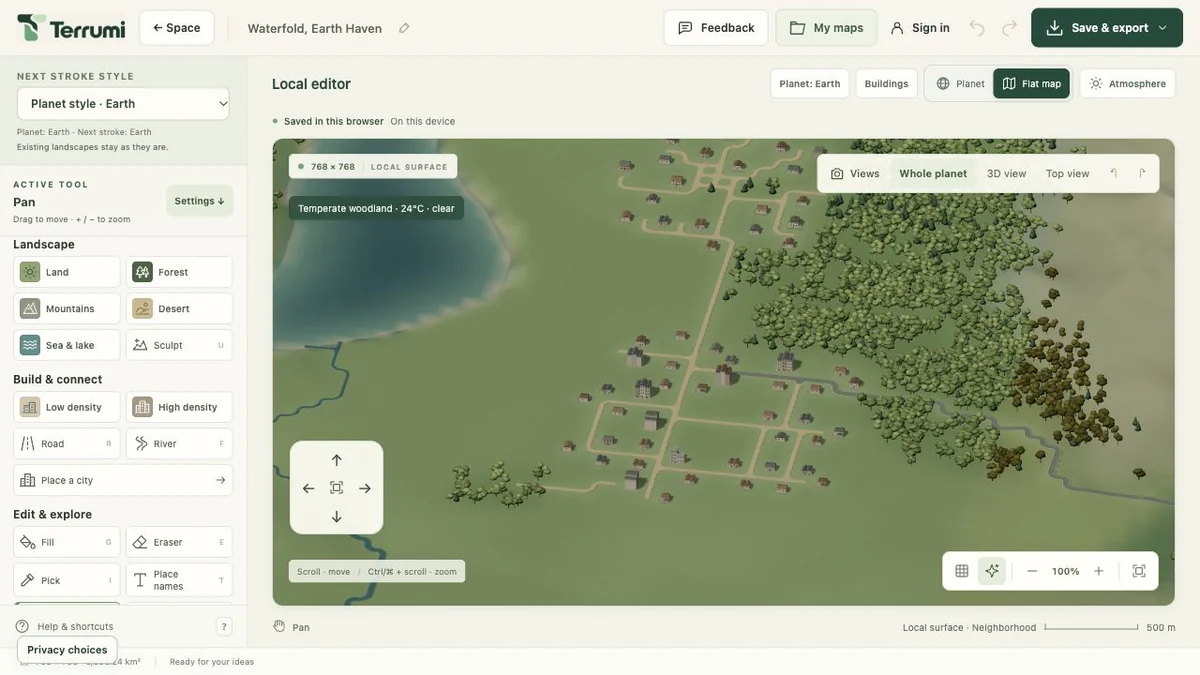
Task: Switch to Flat map mode
Action: 1032,84
